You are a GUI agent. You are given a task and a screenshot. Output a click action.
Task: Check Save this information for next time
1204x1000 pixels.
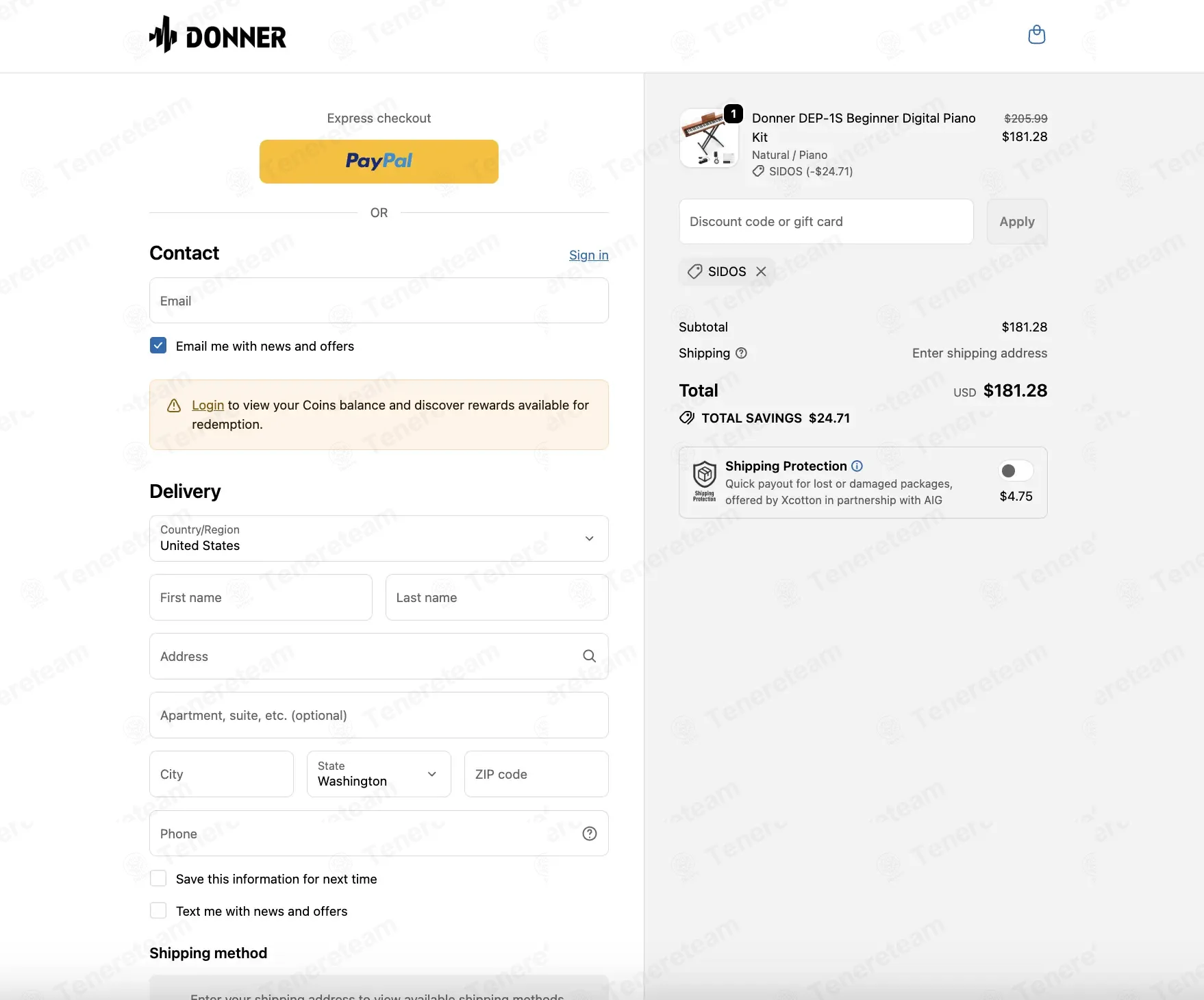pos(158,878)
